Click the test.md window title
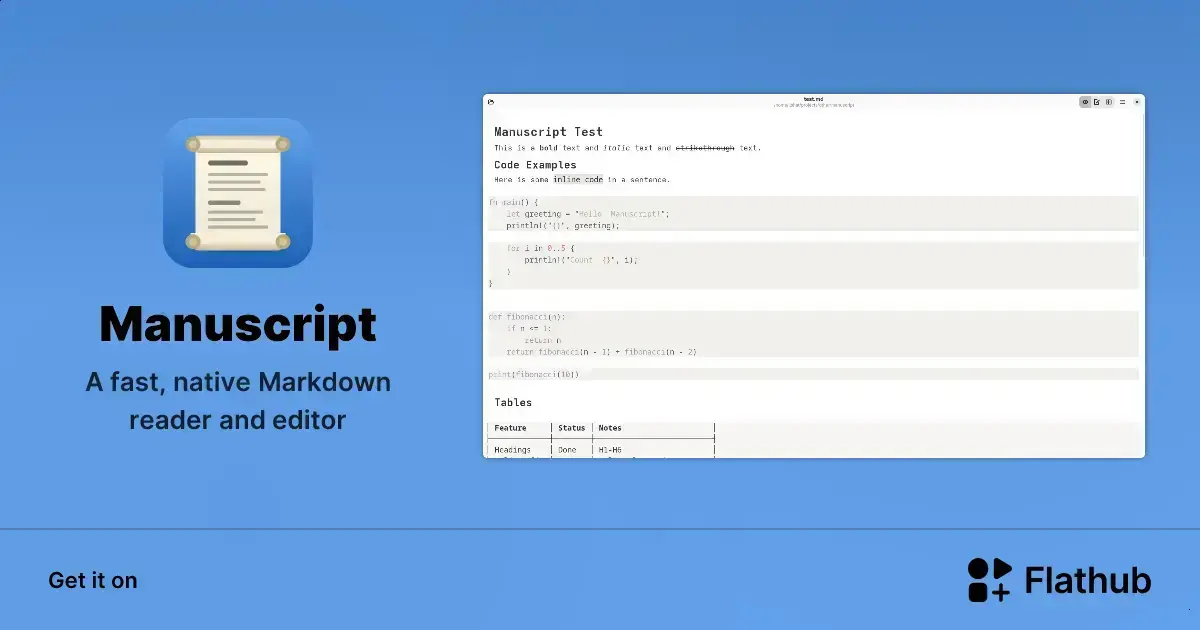Screen dimensions: 1200x630 point(813,99)
